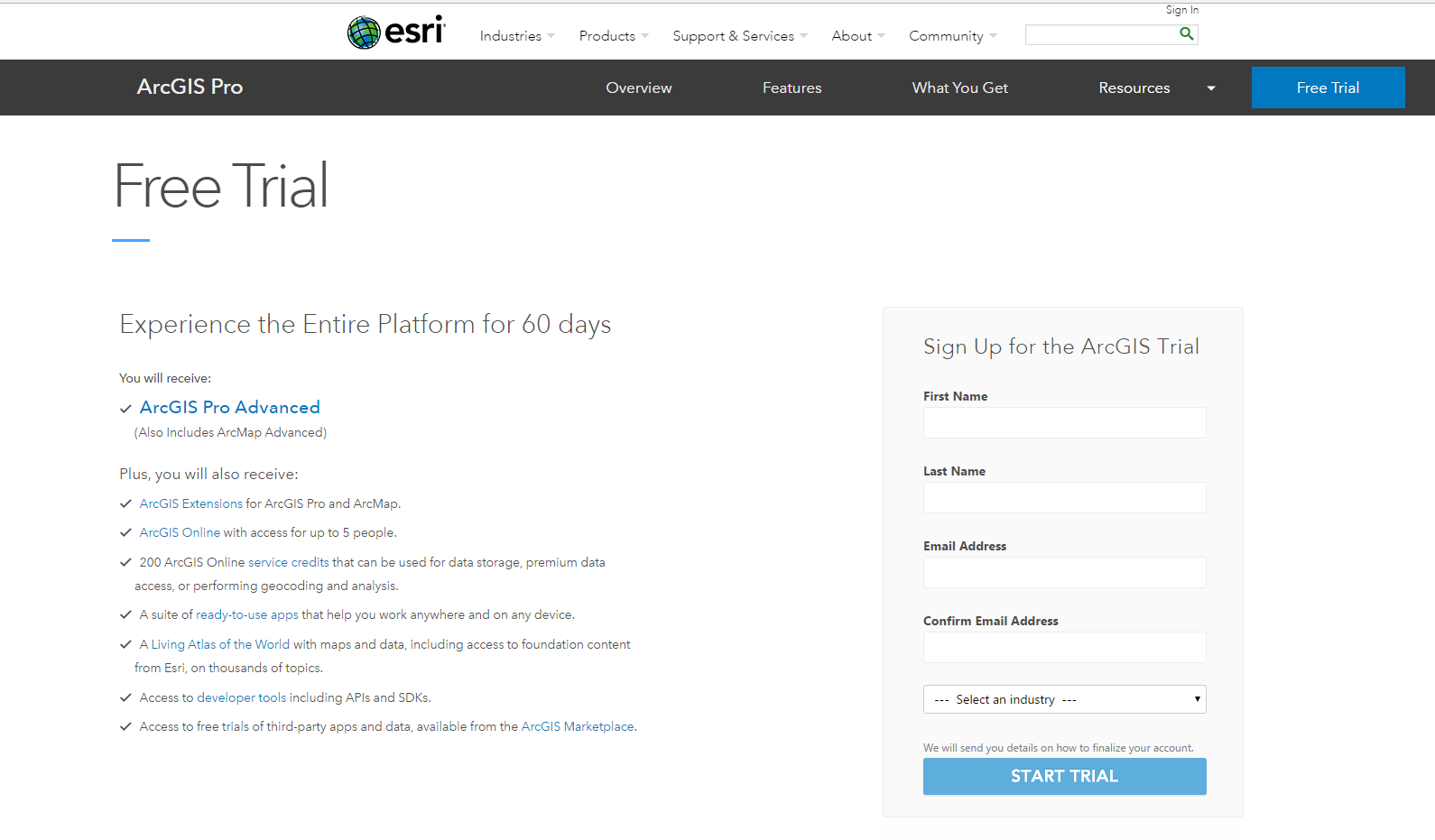Click the '(Also Includes ArcMap Advanced)' text

230,432
